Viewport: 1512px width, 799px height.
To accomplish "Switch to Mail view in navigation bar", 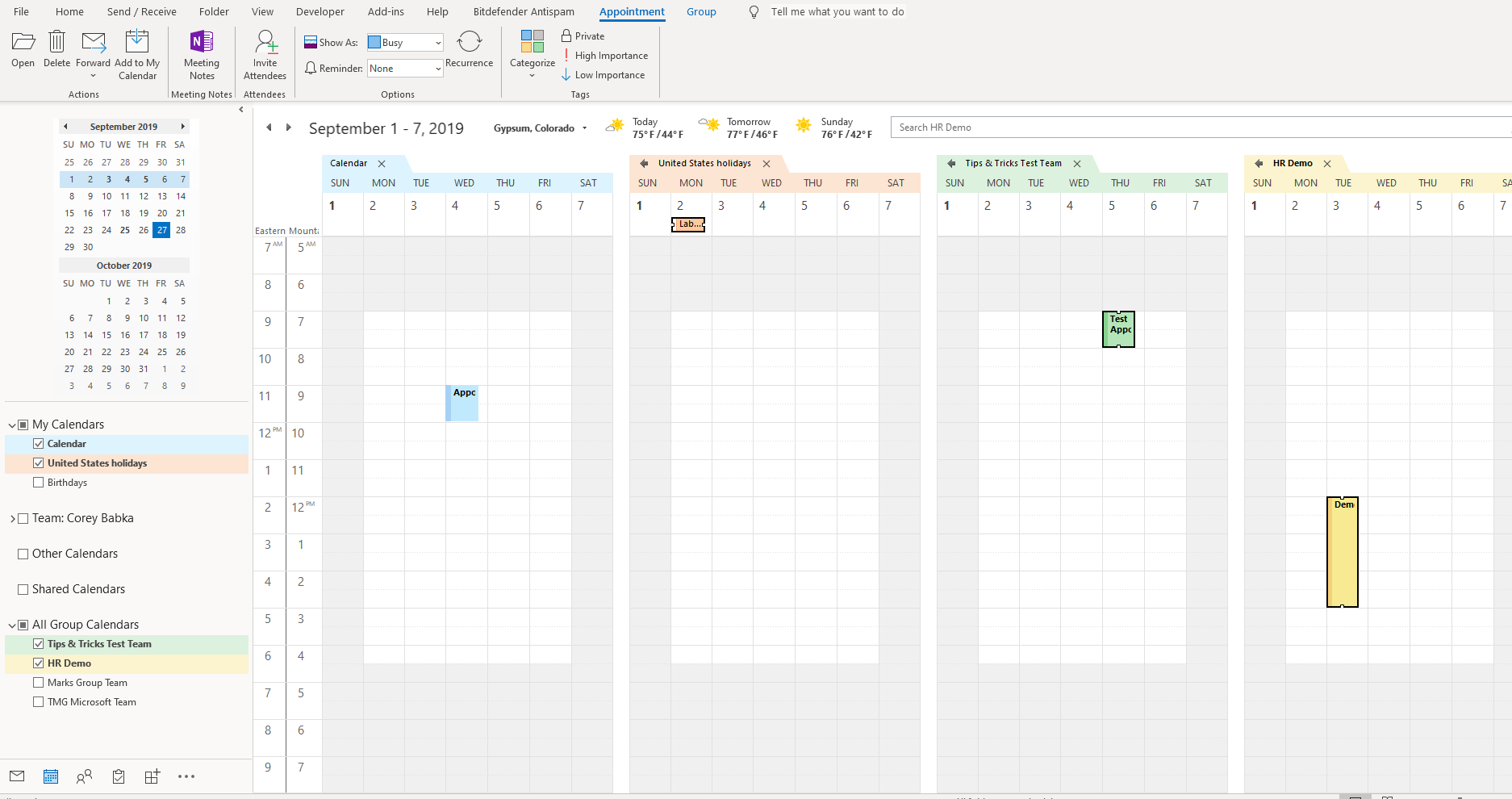I will pyautogui.click(x=17, y=776).
